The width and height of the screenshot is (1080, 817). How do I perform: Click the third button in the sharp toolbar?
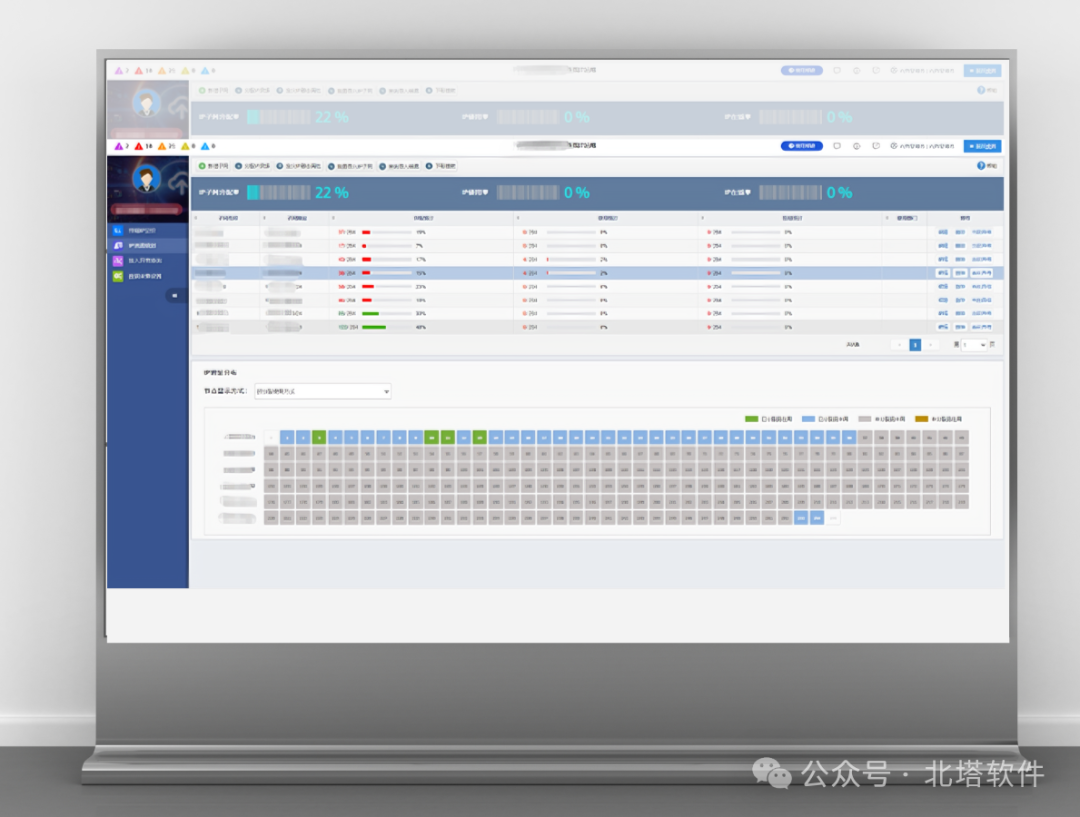[298, 166]
